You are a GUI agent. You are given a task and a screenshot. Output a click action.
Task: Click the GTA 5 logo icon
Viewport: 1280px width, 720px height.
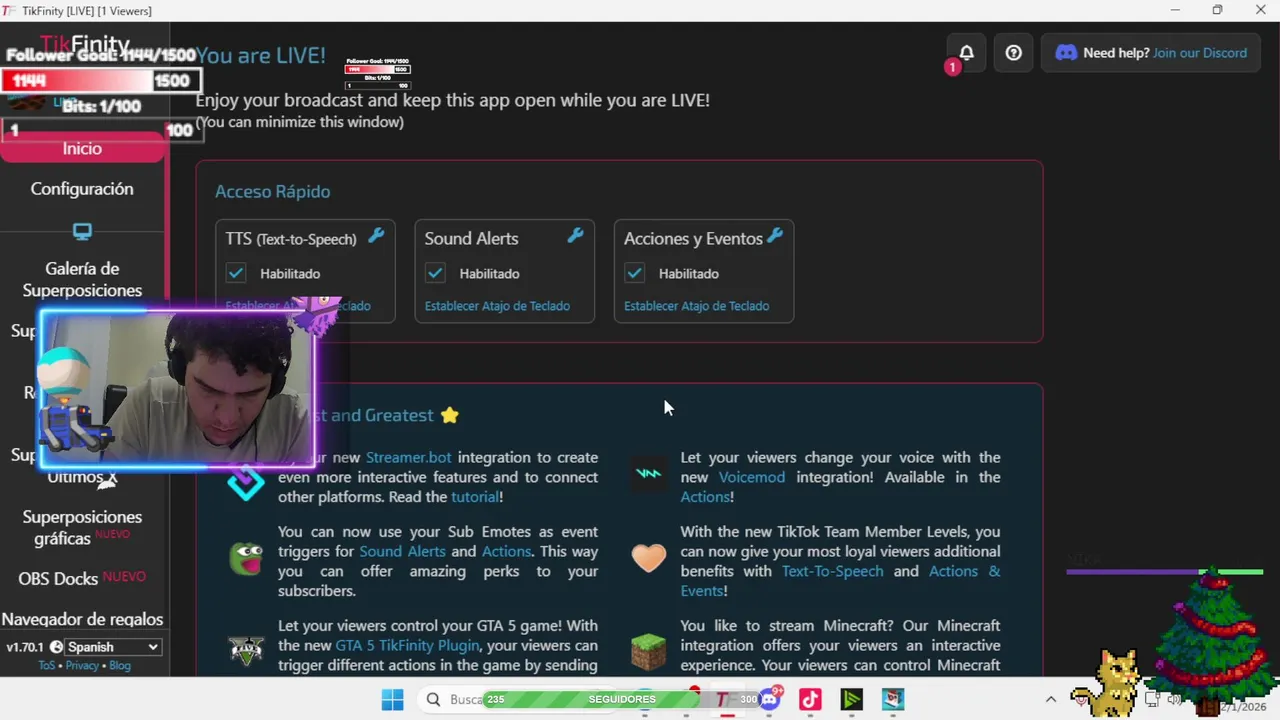(246, 650)
